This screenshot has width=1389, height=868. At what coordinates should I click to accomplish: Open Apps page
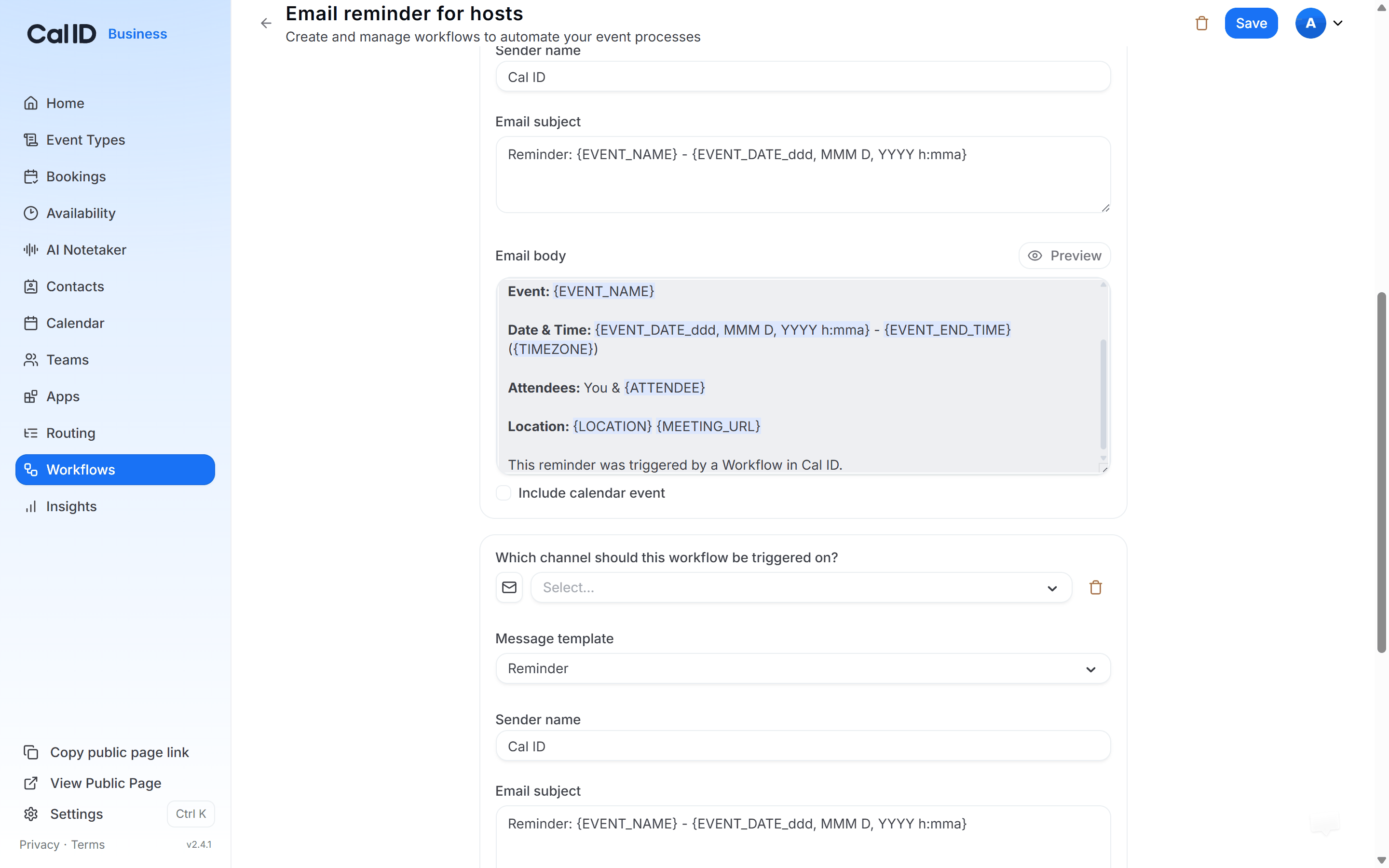115,397
